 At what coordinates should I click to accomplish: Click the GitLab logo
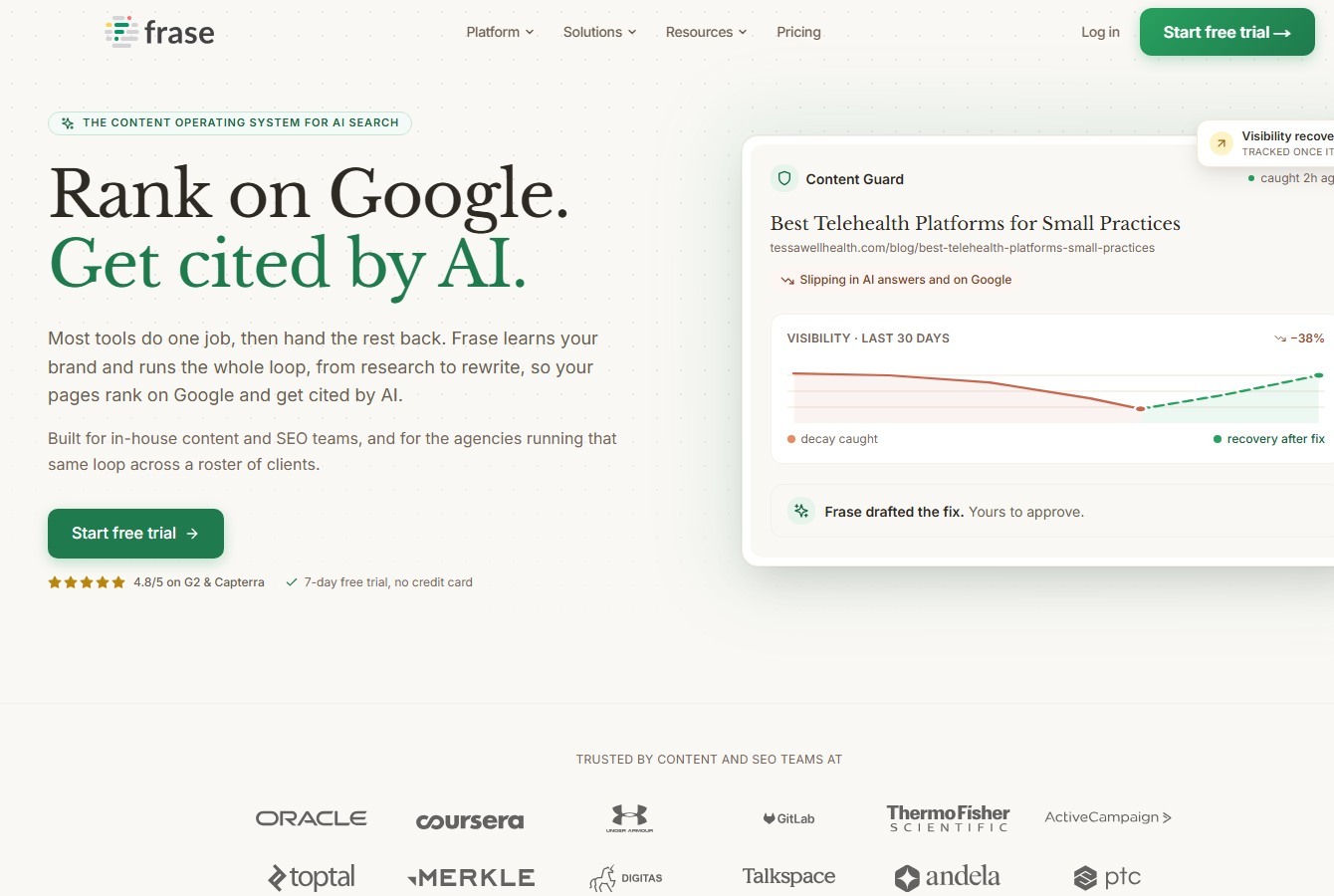tap(788, 818)
